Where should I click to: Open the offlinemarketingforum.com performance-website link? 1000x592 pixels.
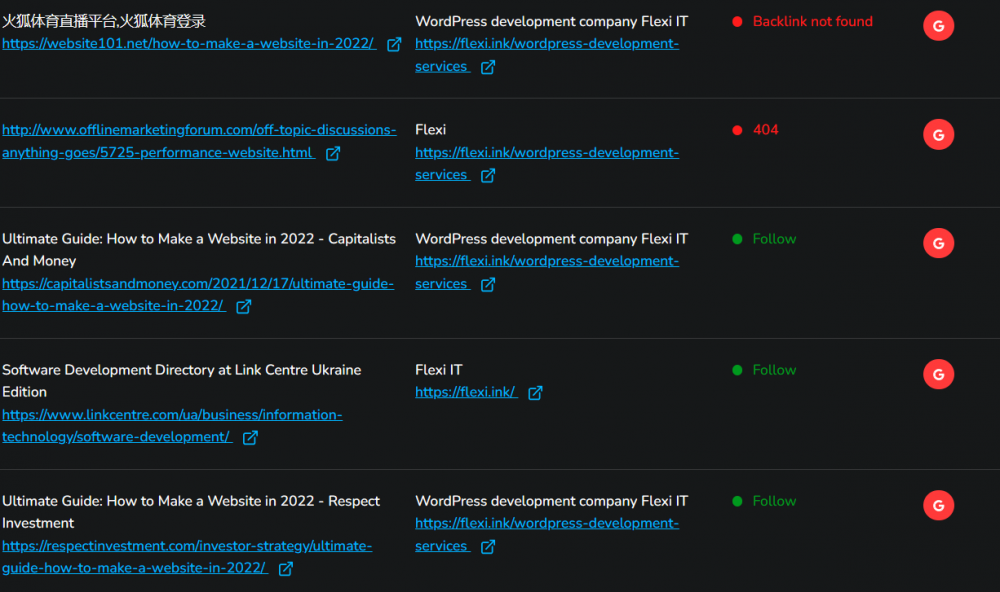(199, 142)
